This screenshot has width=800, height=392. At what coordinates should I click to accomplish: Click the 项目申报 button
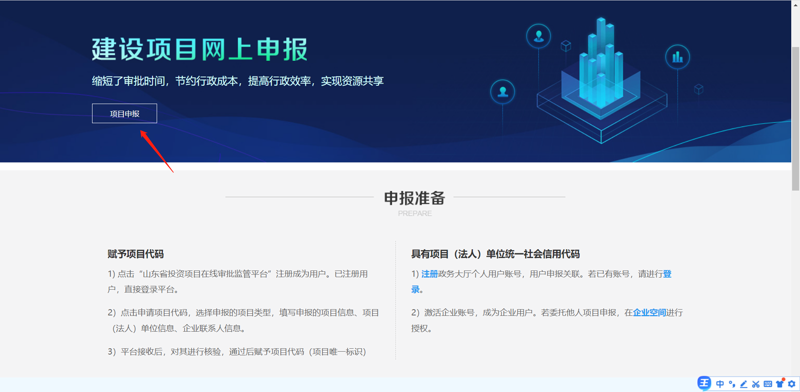point(124,114)
